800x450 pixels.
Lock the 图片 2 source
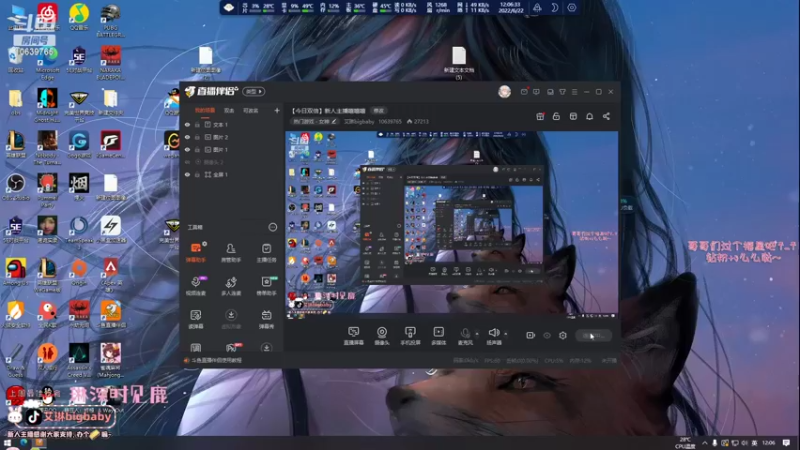[x=197, y=137]
